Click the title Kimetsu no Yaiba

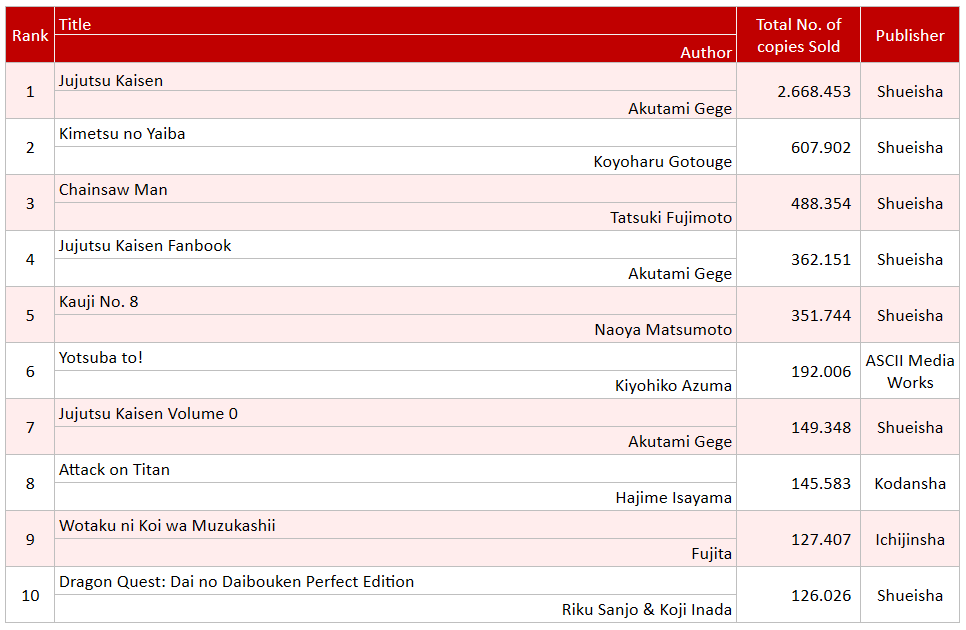click(122, 134)
